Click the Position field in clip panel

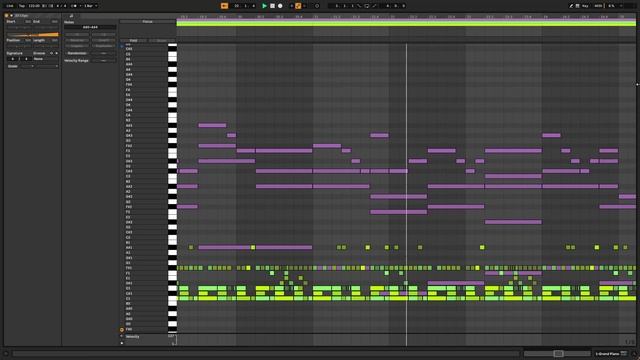pyautogui.click(x=19, y=46)
